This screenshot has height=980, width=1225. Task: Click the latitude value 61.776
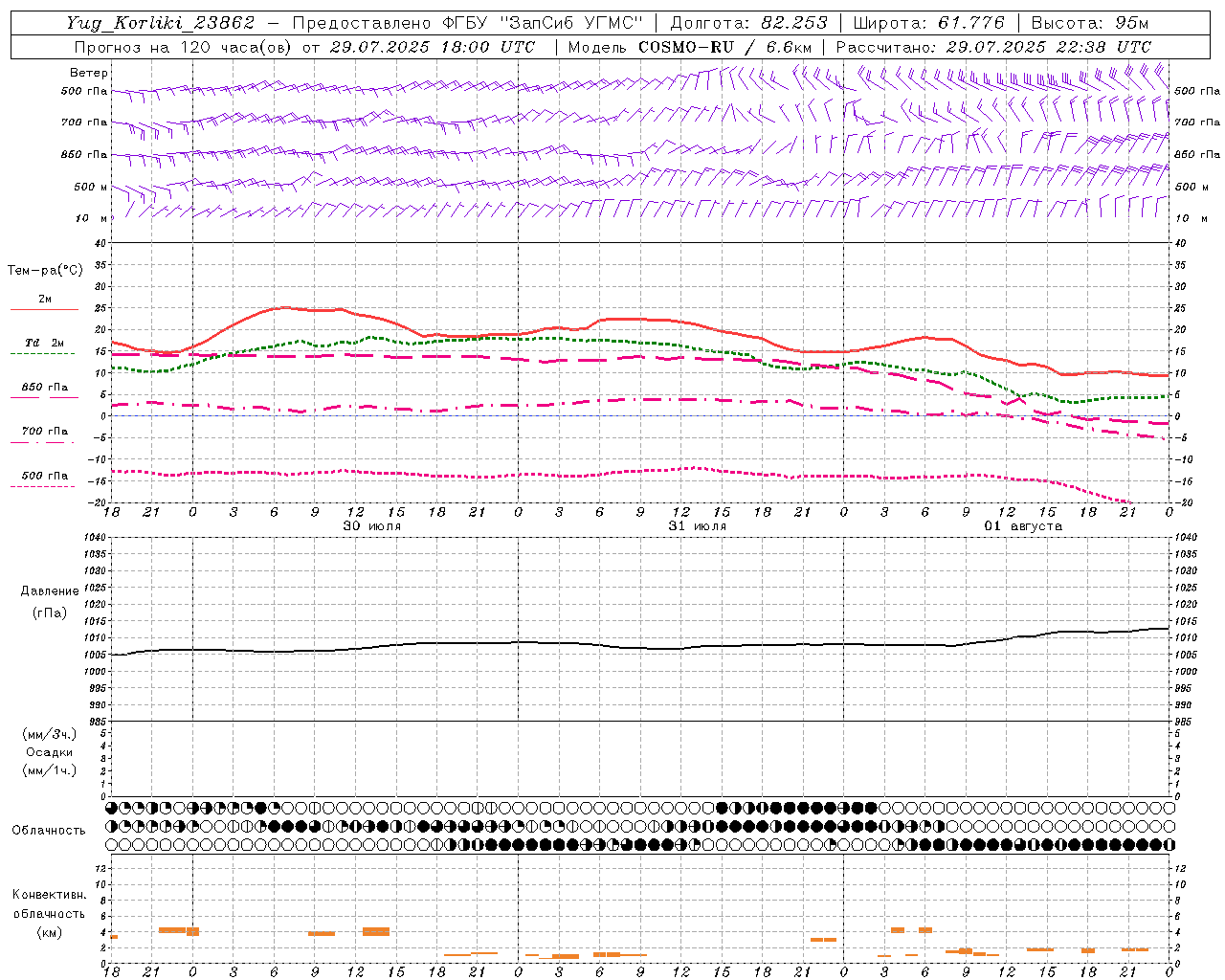pos(971,23)
